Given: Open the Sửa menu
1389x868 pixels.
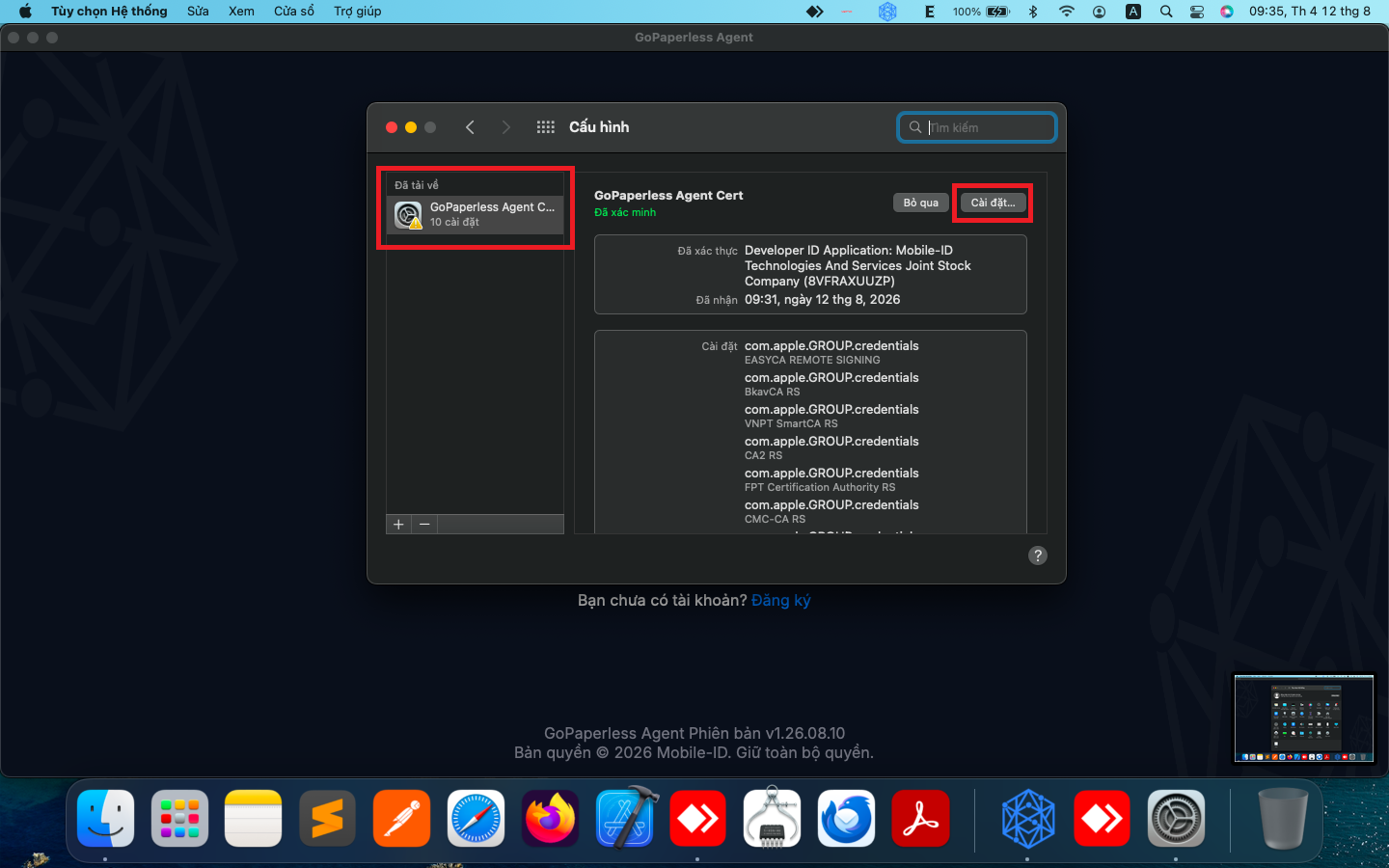Looking at the screenshot, I should tap(198, 12).
